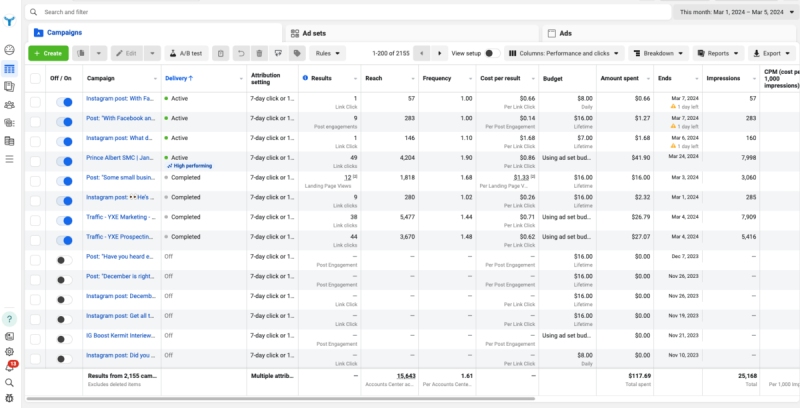Image resolution: width=800 pixels, height=408 pixels.
Task: Click the previous page arrow in pagination
Action: [421, 53]
